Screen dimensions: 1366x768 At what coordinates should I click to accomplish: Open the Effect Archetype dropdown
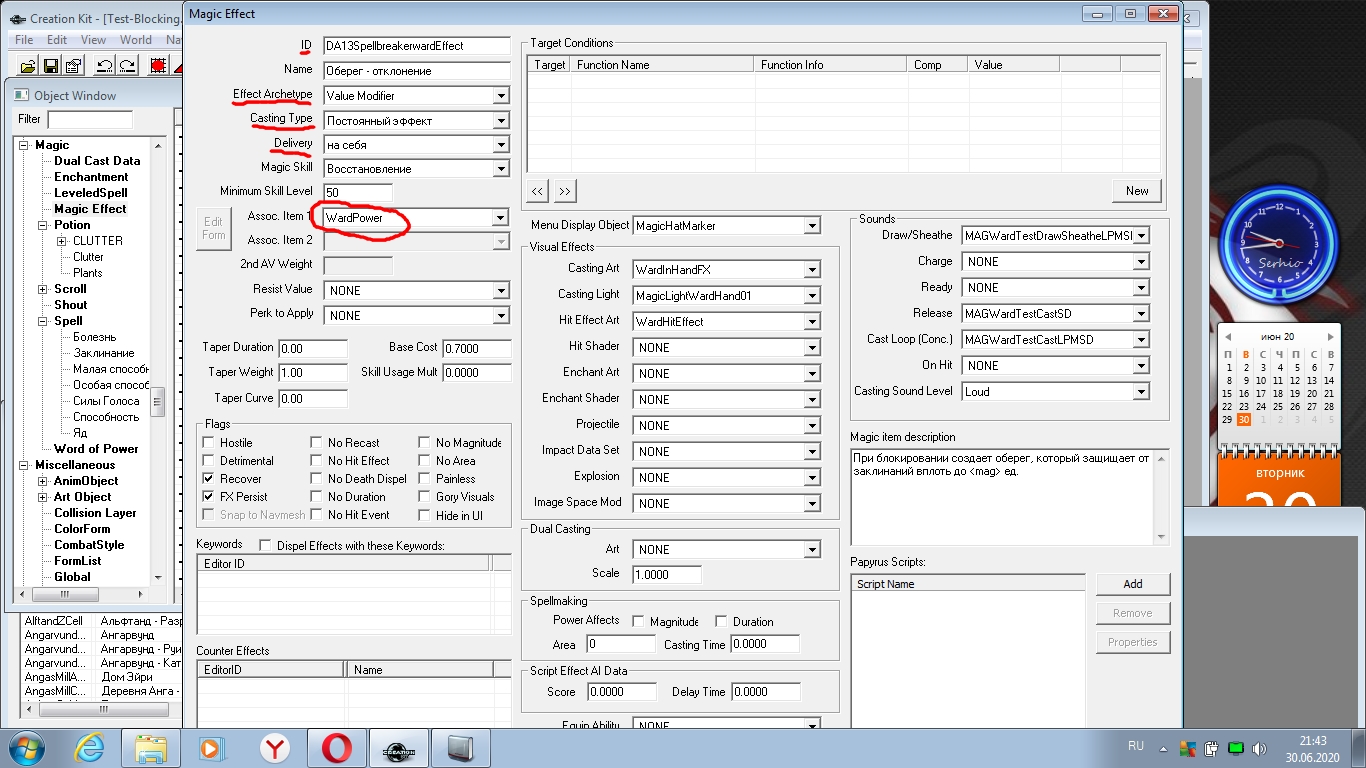pyautogui.click(x=501, y=96)
